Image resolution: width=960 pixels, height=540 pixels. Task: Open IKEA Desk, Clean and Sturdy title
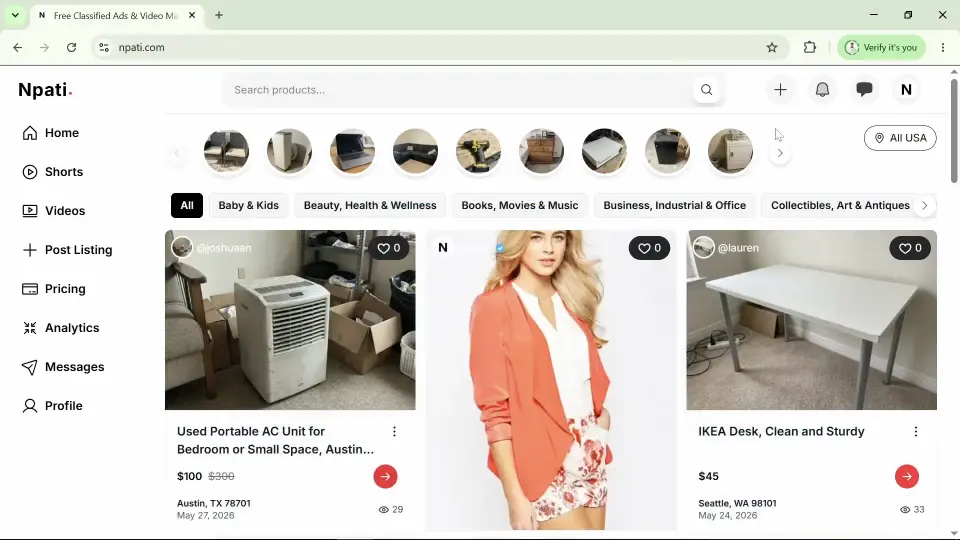(x=781, y=432)
